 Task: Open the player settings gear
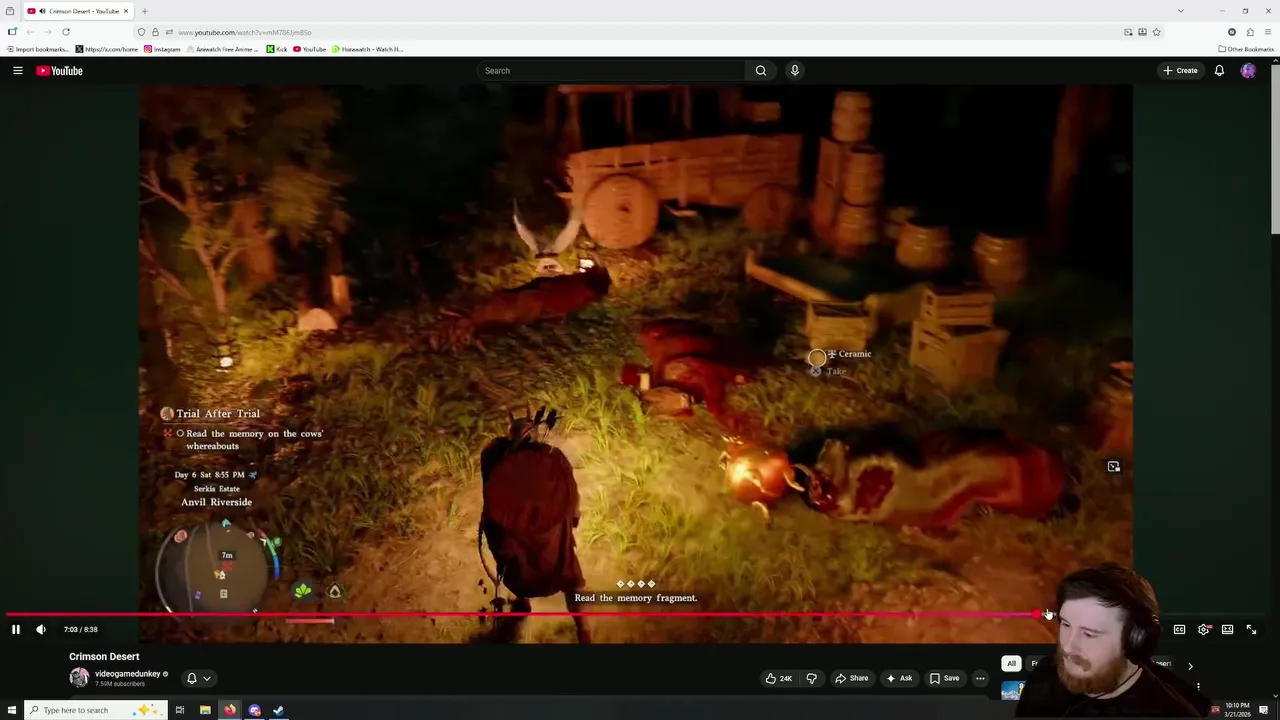1204,630
